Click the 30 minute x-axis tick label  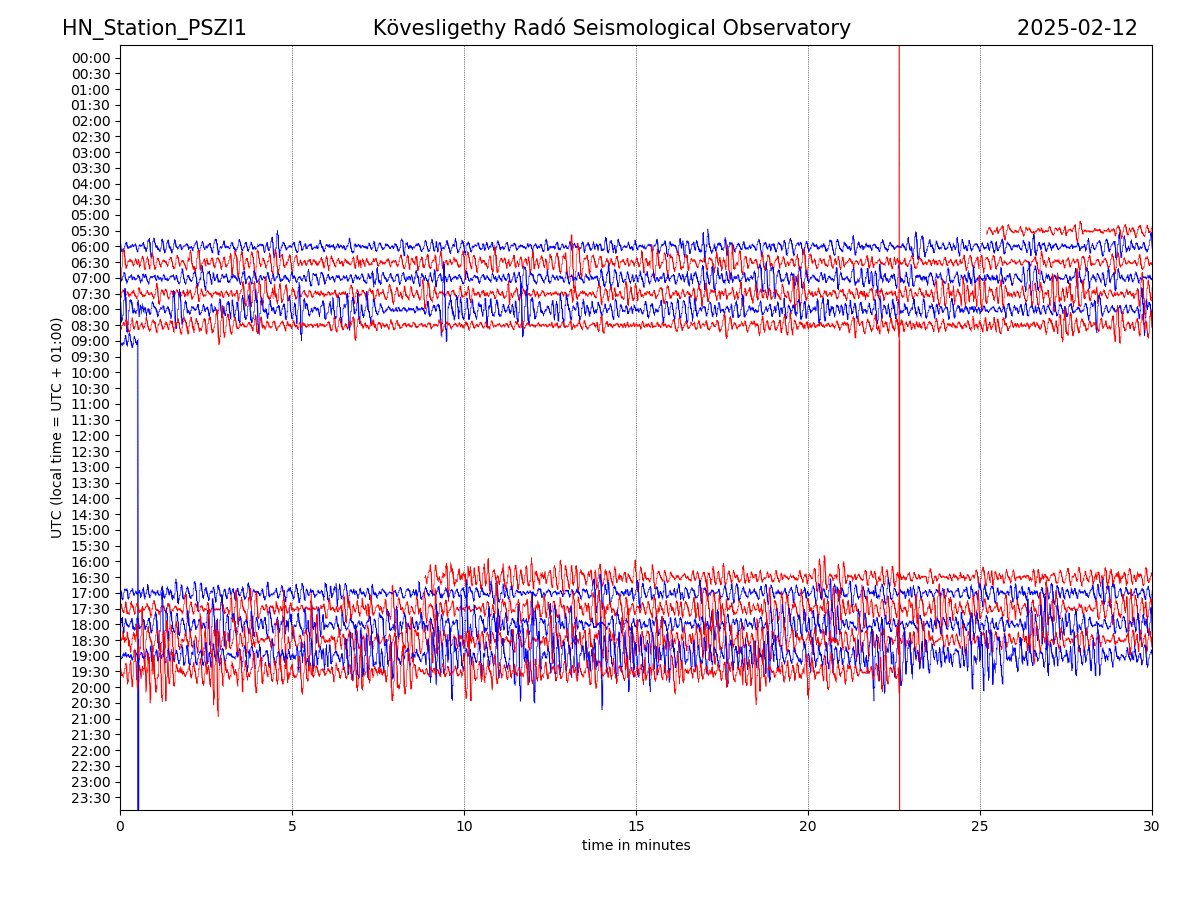coord(1152,827)
